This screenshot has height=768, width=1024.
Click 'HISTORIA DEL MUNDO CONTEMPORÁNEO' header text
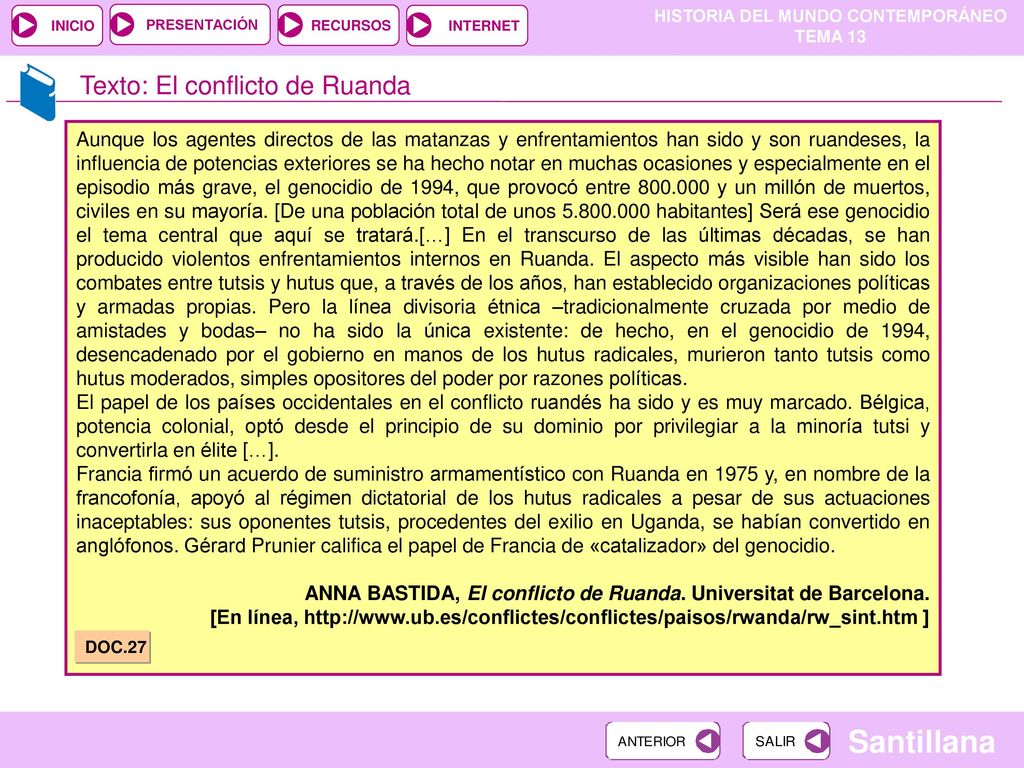click(830, 16)
